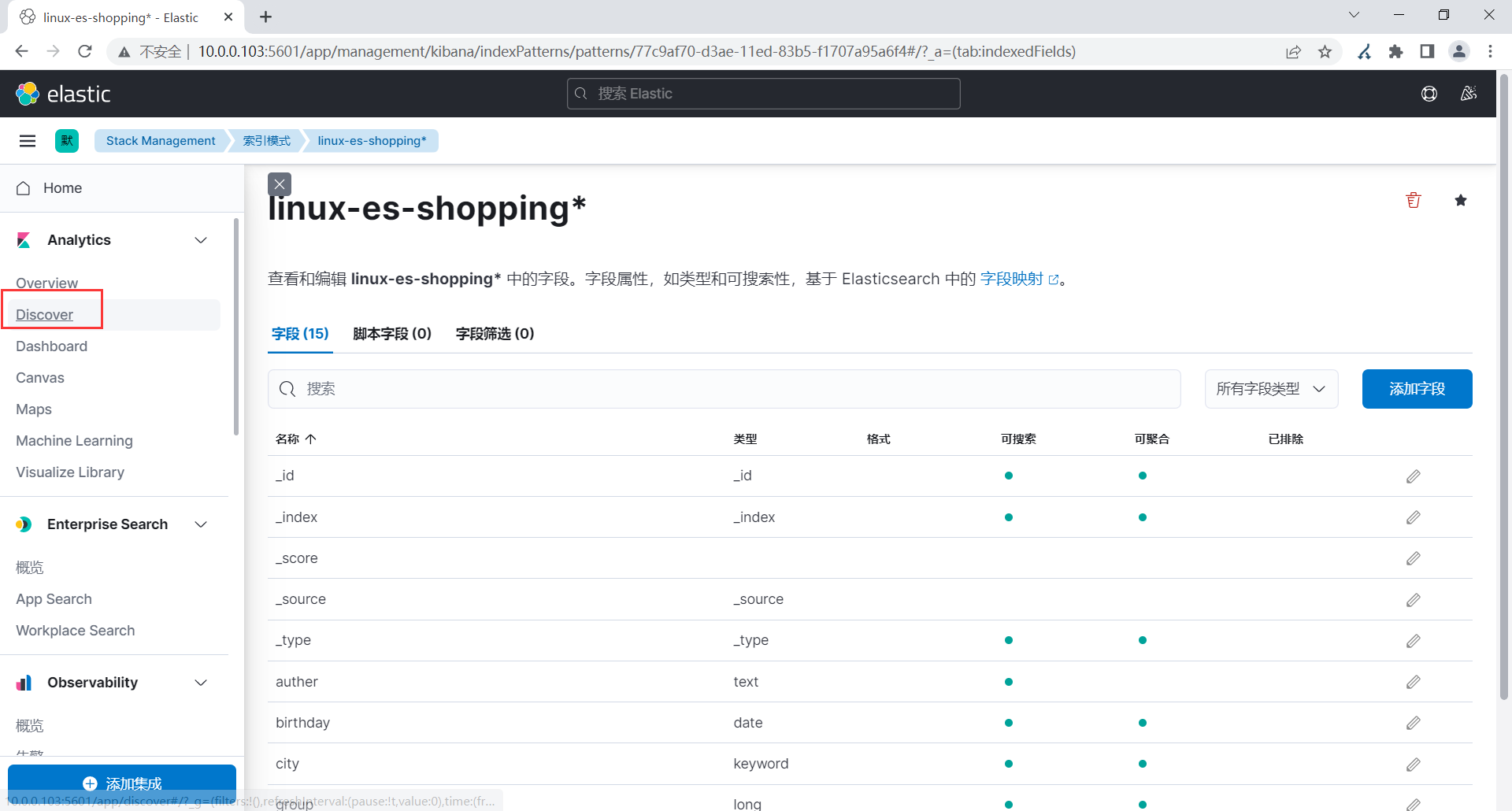Collapse the Analytics section in the sidebar

pos(201,240)
